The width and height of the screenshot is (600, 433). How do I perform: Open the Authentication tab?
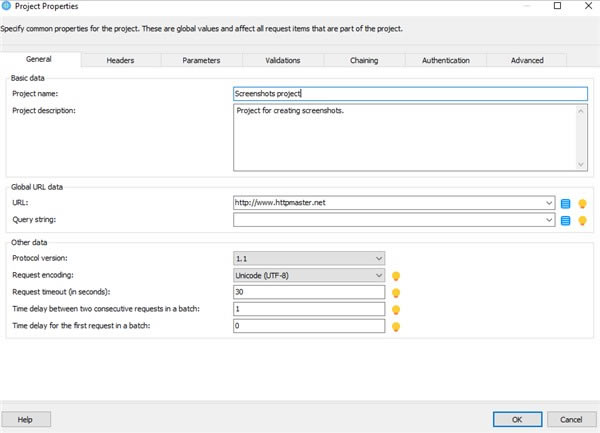pyautogui.click(x=445, y=60)
